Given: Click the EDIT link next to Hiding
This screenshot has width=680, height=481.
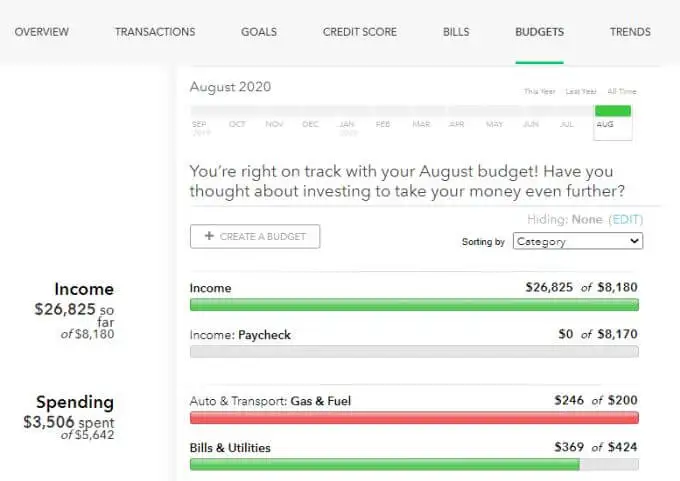Looking at the screenshot, I should click(625, 219).
